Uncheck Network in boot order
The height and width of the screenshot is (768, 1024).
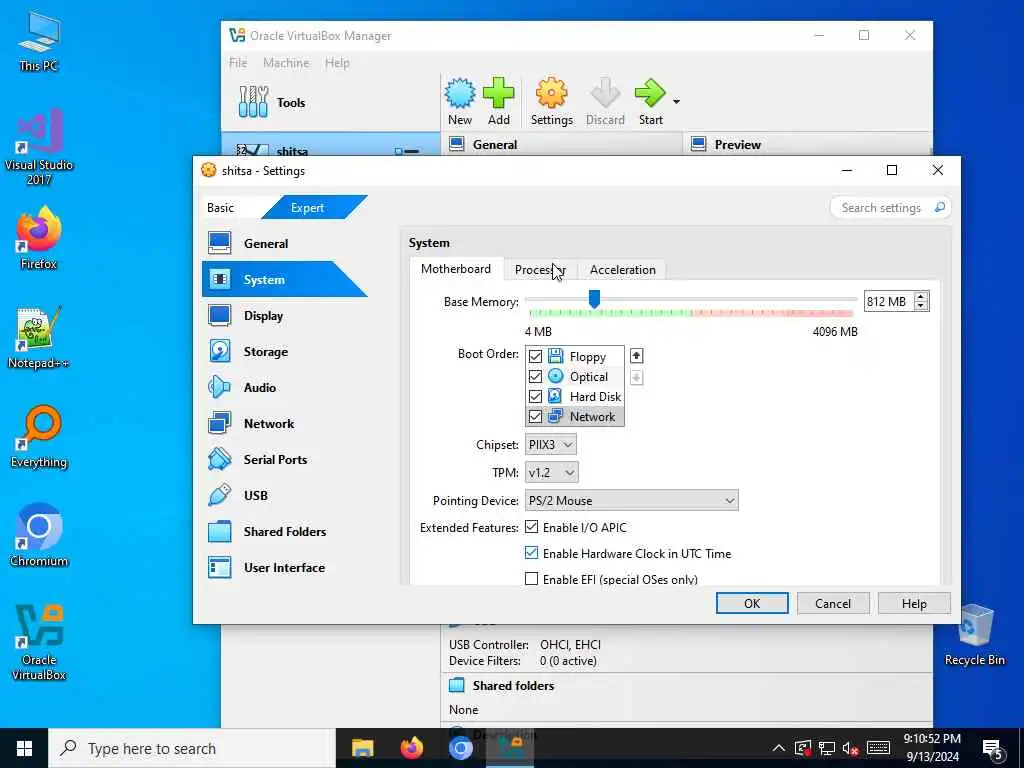pyautogui.click(x=536, y=417)
